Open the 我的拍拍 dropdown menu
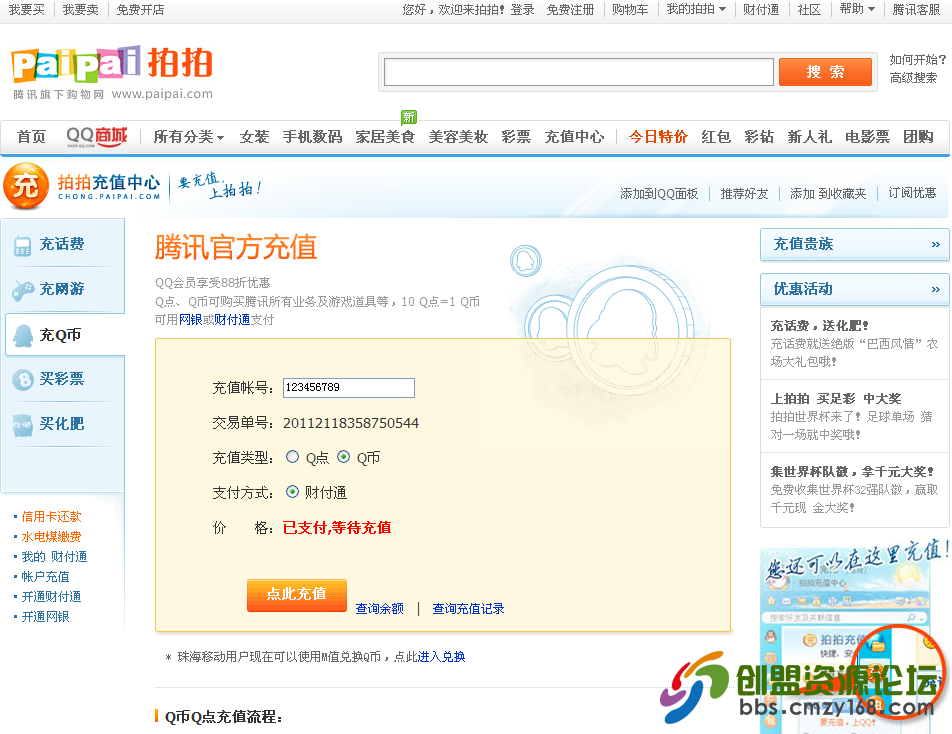952x734 pixels. point(696,9)
